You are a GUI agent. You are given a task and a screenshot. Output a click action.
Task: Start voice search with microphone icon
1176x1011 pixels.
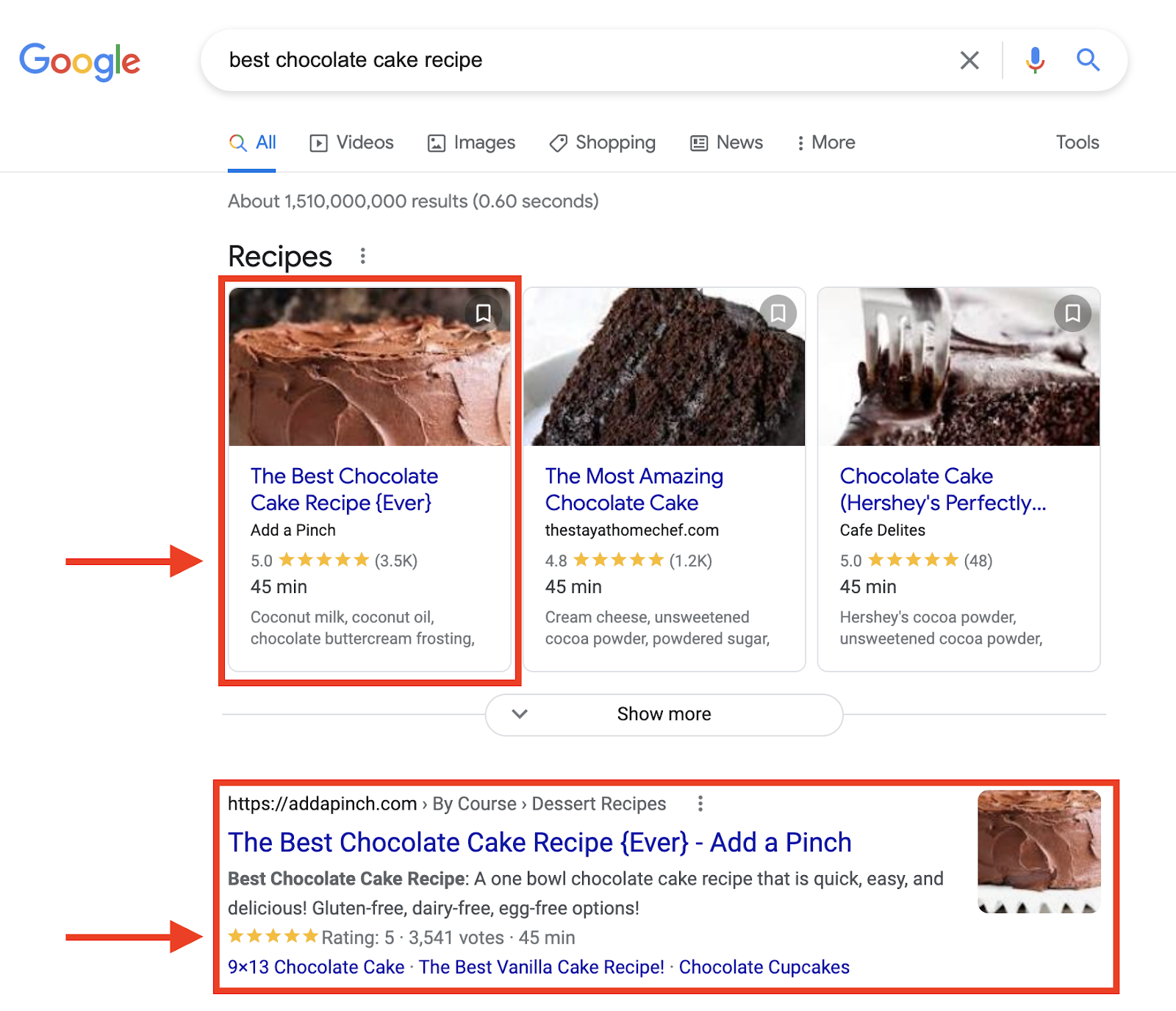[x=1035, y=60]
